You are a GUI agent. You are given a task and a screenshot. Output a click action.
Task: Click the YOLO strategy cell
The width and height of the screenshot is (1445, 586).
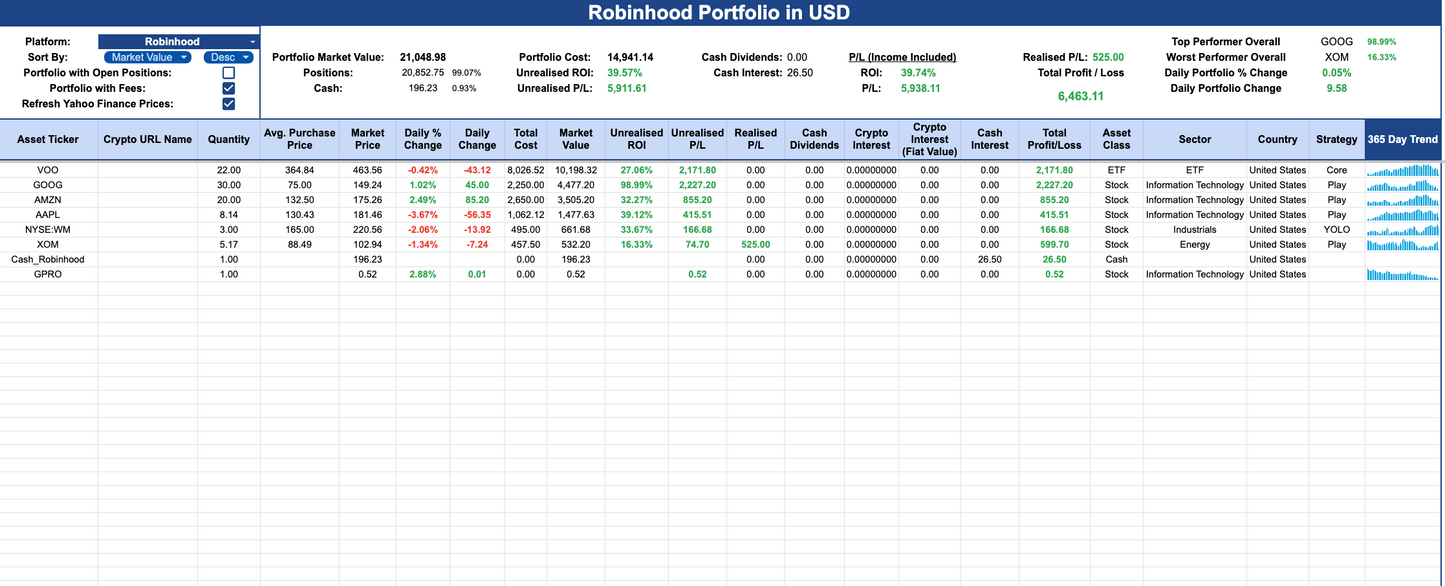(x=1337, y=230)
